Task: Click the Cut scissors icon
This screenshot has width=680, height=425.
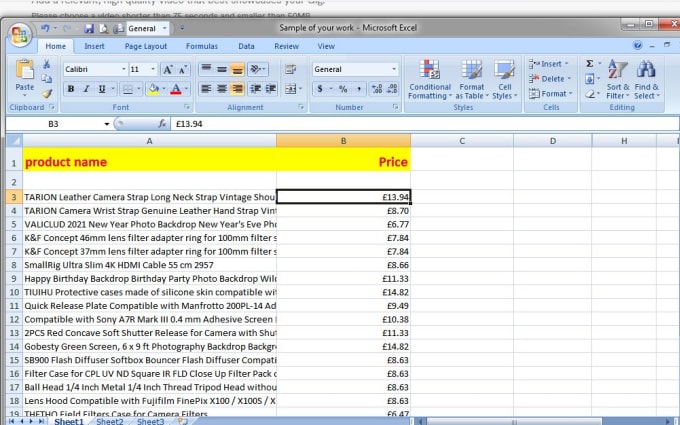Action: pos(46,64)
